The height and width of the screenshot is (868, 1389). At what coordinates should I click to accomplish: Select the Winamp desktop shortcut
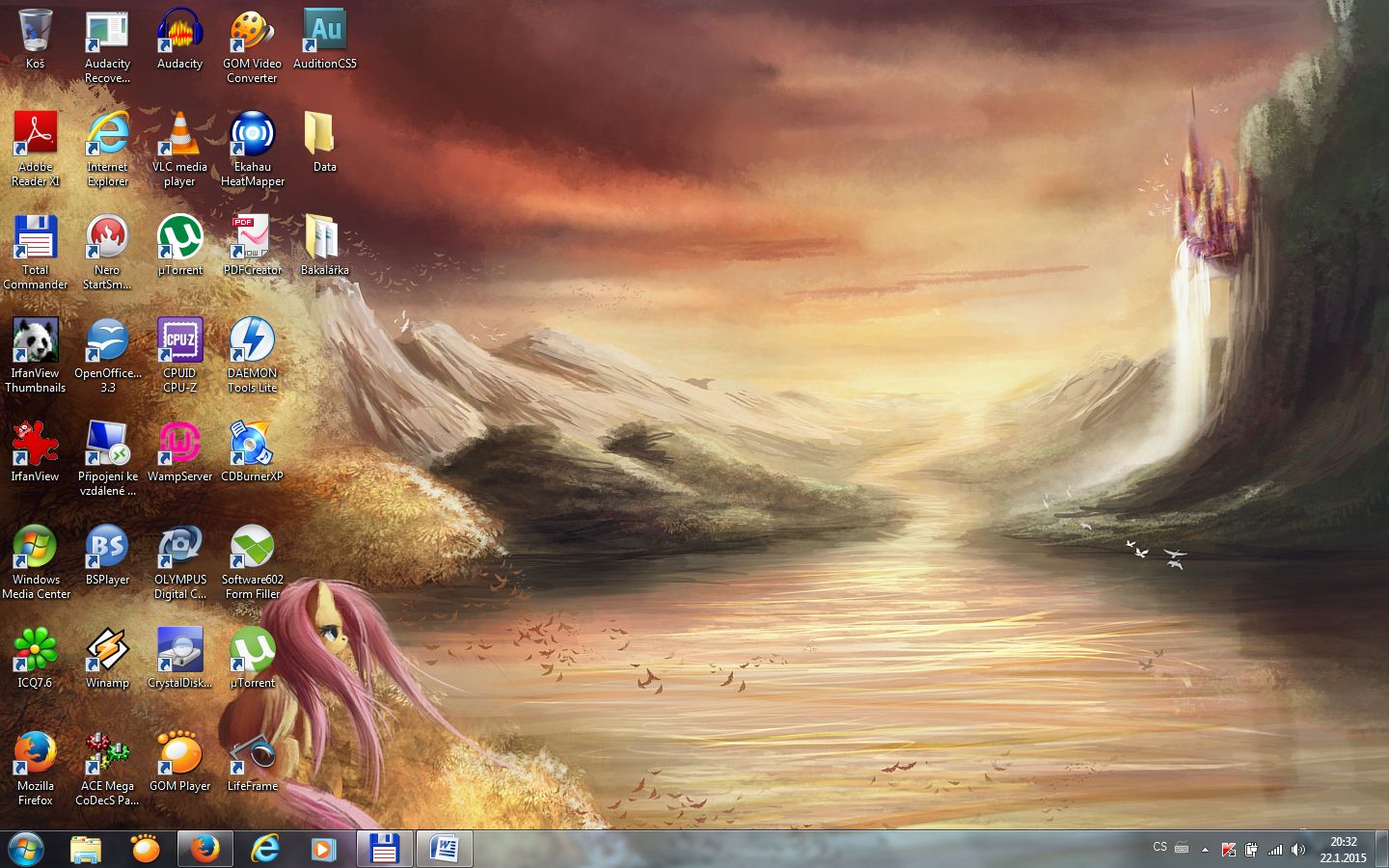[107, 659]
